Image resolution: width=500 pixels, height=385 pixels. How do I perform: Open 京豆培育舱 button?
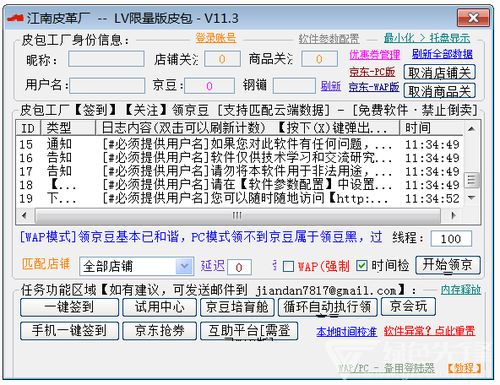coord(237,307)
